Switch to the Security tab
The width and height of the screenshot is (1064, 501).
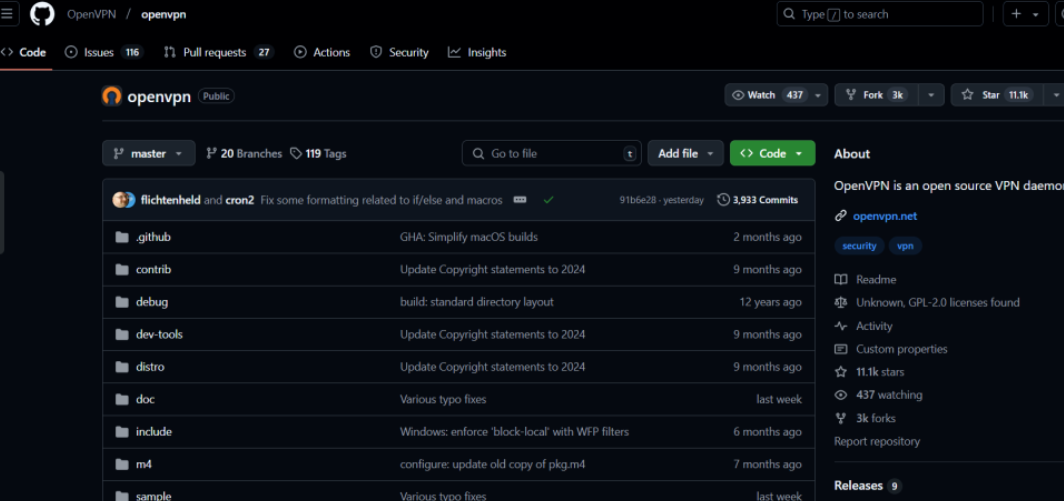click(x=399, y=52)
